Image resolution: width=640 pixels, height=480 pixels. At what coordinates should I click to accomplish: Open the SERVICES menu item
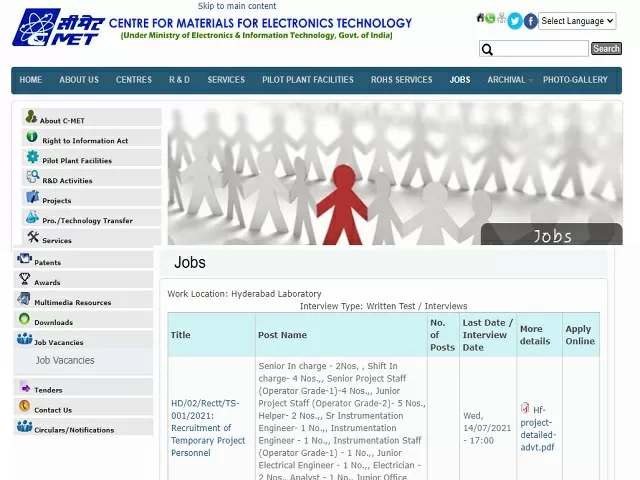tap(226, 80)
